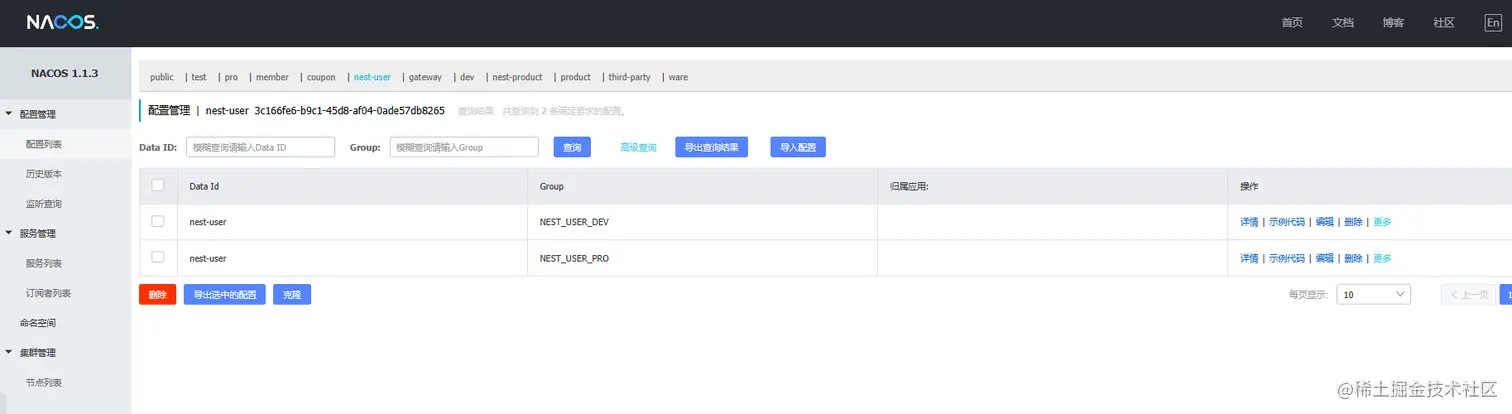Open 高级查询 advanced search
Viewport: 1512px width, 414px height.
[x=638, y=147]
